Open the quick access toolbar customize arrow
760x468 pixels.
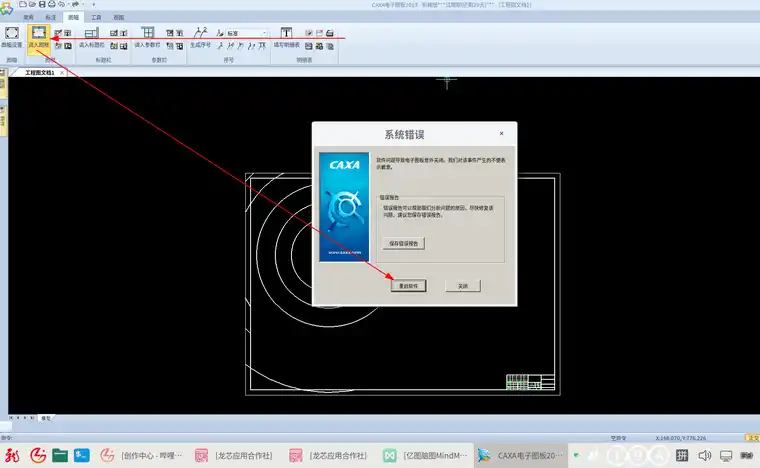pos(94,4)
